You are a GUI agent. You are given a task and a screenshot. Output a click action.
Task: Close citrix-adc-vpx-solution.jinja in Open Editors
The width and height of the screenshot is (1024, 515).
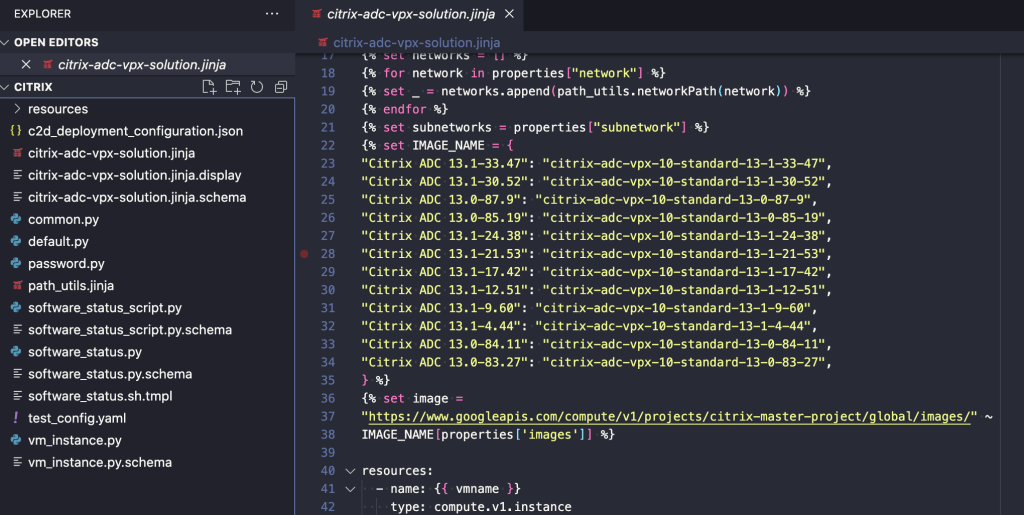pos(26,65)
